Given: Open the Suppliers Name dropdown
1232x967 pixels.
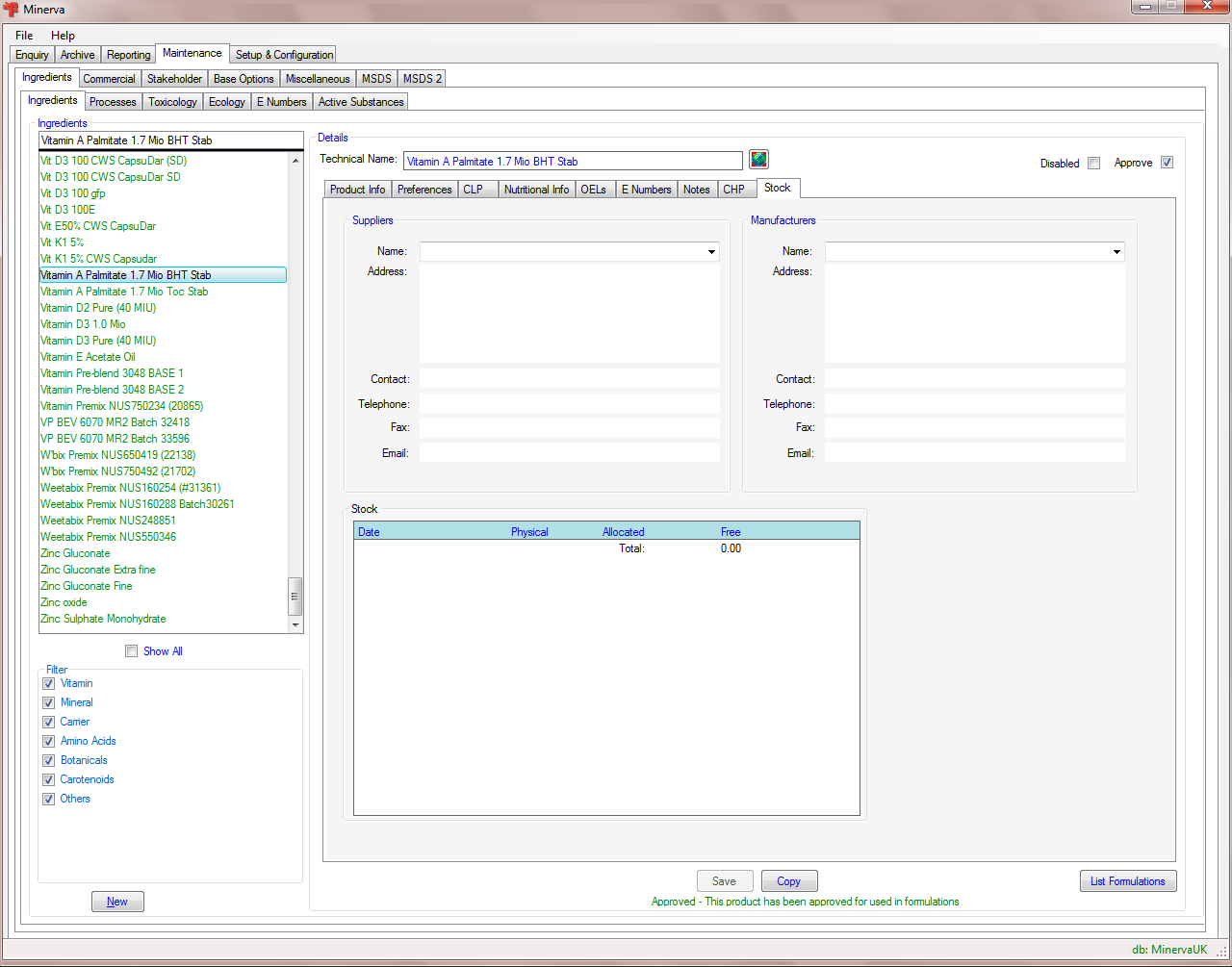Looking at the screenshot, I should [x=711, y=252].
